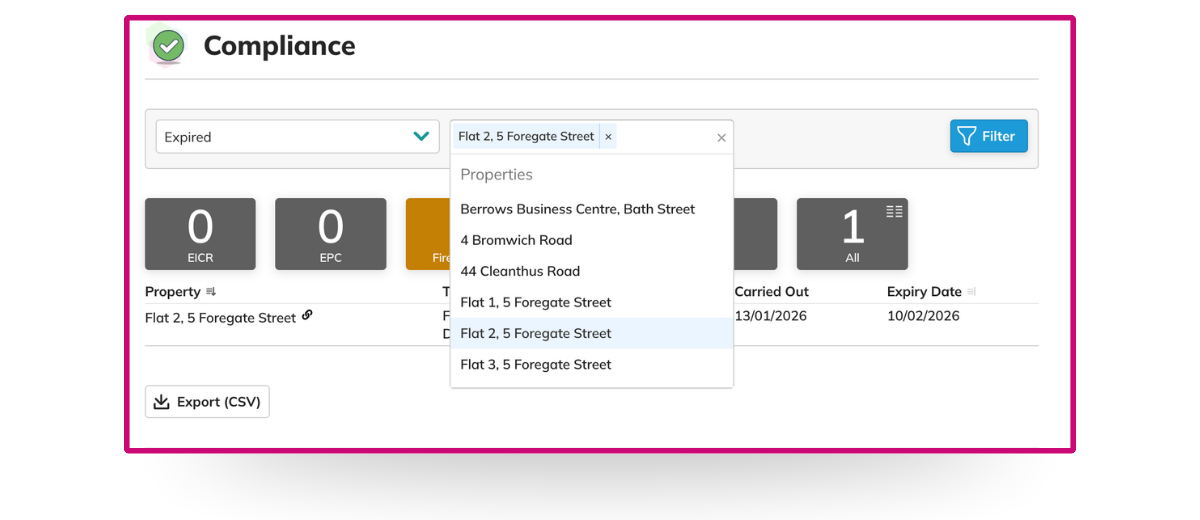Open the Expired status dropdown
1200x520 pixels.
297,137
